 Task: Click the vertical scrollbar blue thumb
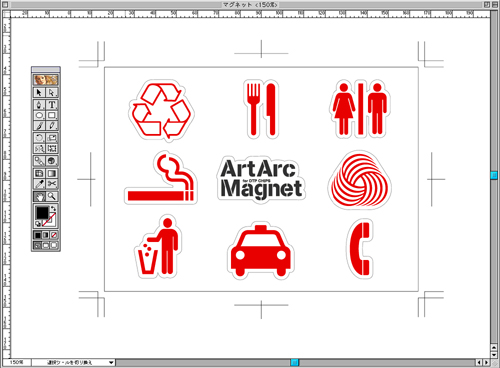(x=494, y=175)
